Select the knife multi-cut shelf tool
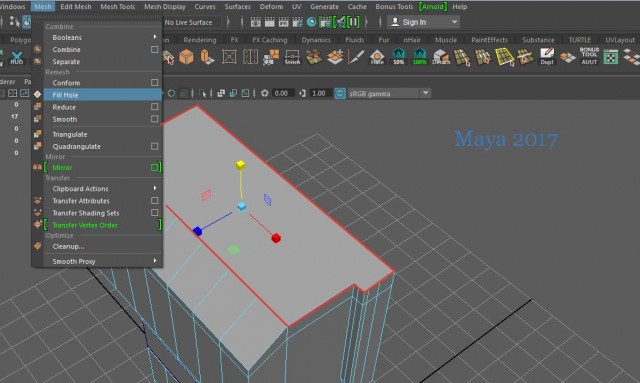This screenshot has width=640, height=383. [x=356, y=57]
